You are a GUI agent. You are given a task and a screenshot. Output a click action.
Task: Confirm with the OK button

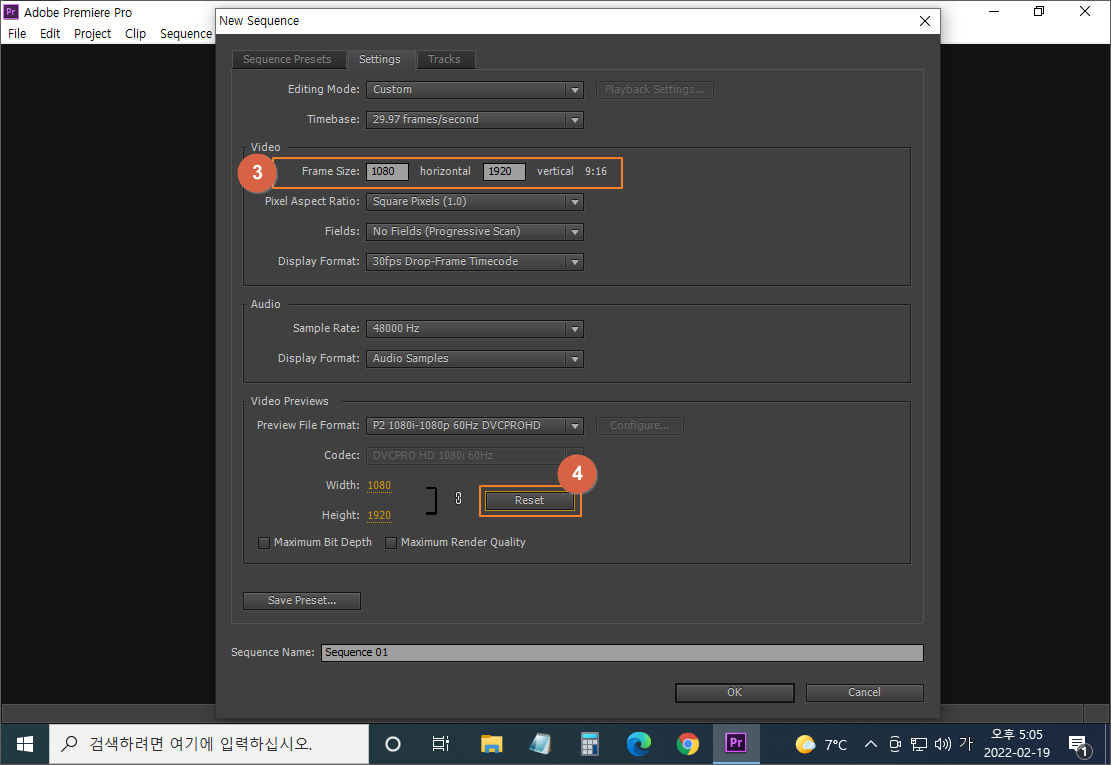735,692
